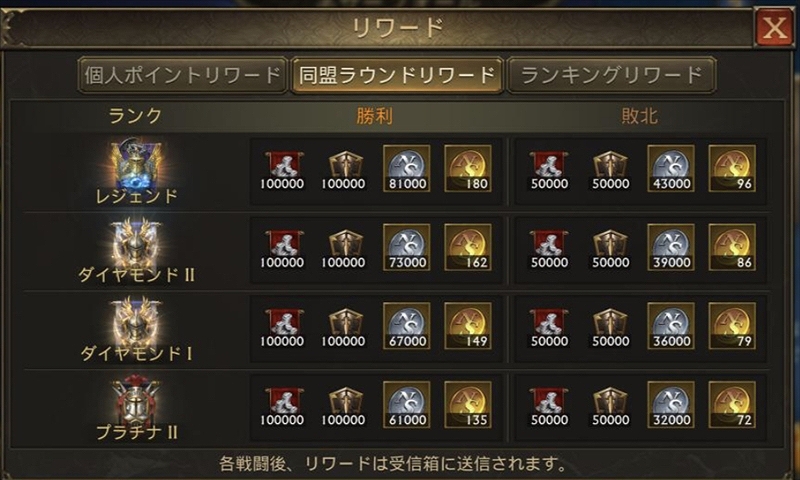800x480 pixels.
Task: Click the ダイヤモンド I rank emblem
Action: pos(136,321)
